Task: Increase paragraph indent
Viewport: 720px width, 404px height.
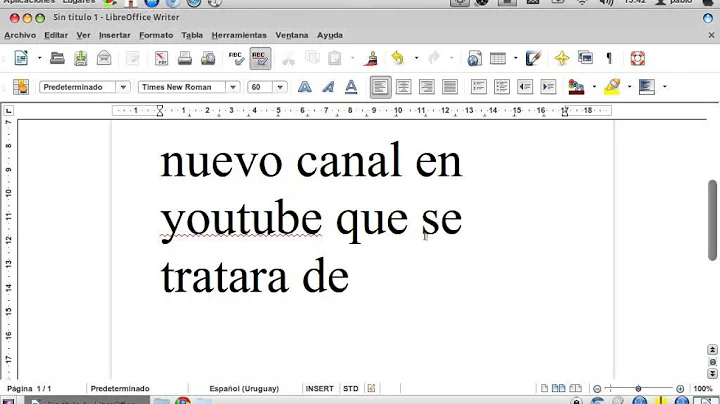Action: pyautogui.click(x=548, y=87)
